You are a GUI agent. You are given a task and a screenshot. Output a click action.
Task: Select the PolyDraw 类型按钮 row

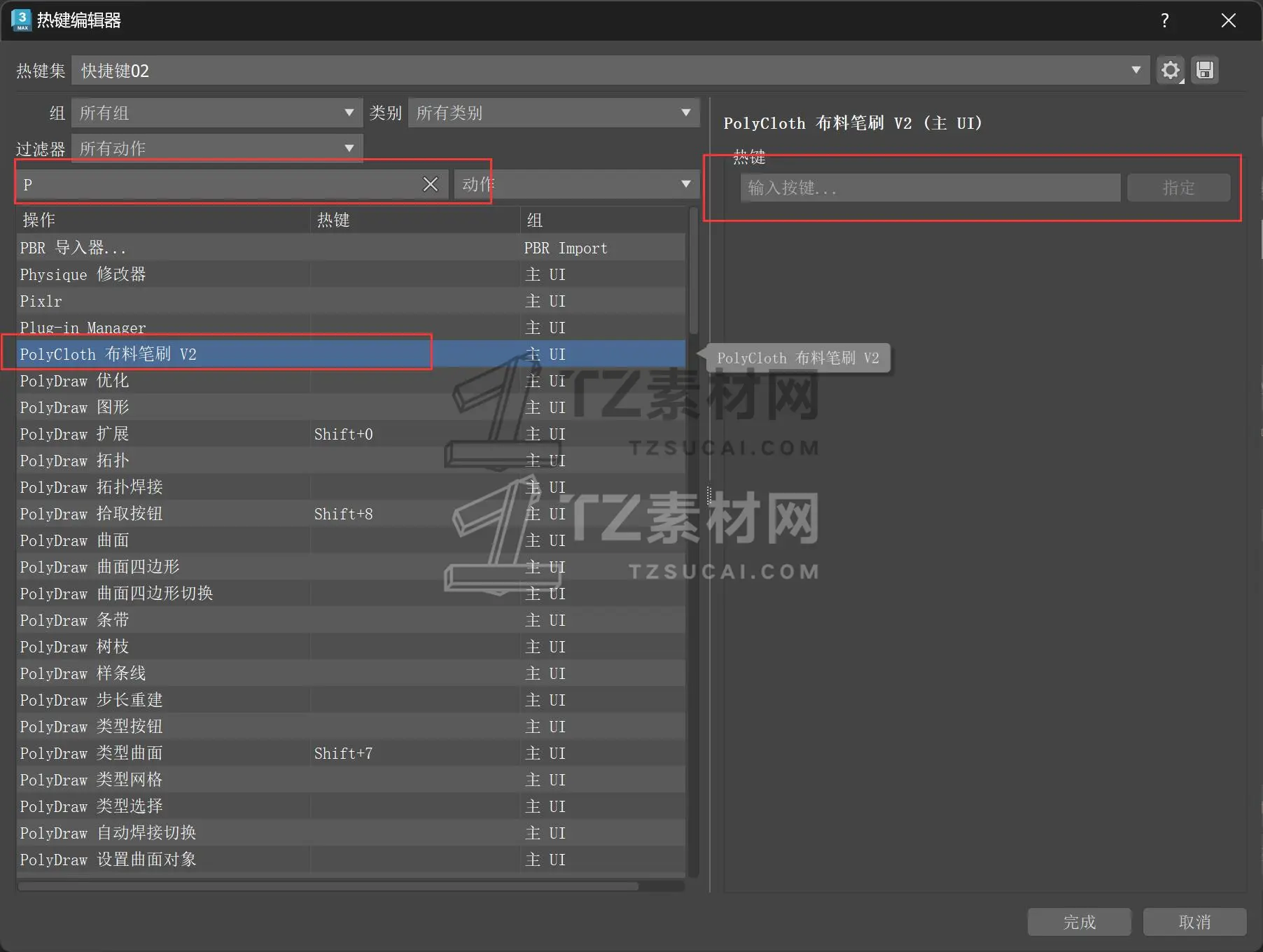coord(351,727)
